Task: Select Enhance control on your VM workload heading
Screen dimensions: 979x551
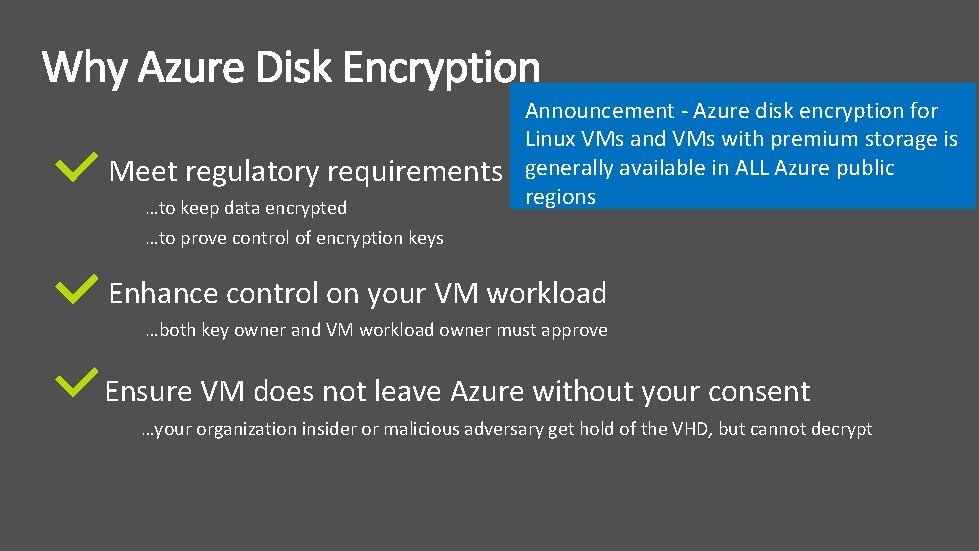Action: point(357,293)
